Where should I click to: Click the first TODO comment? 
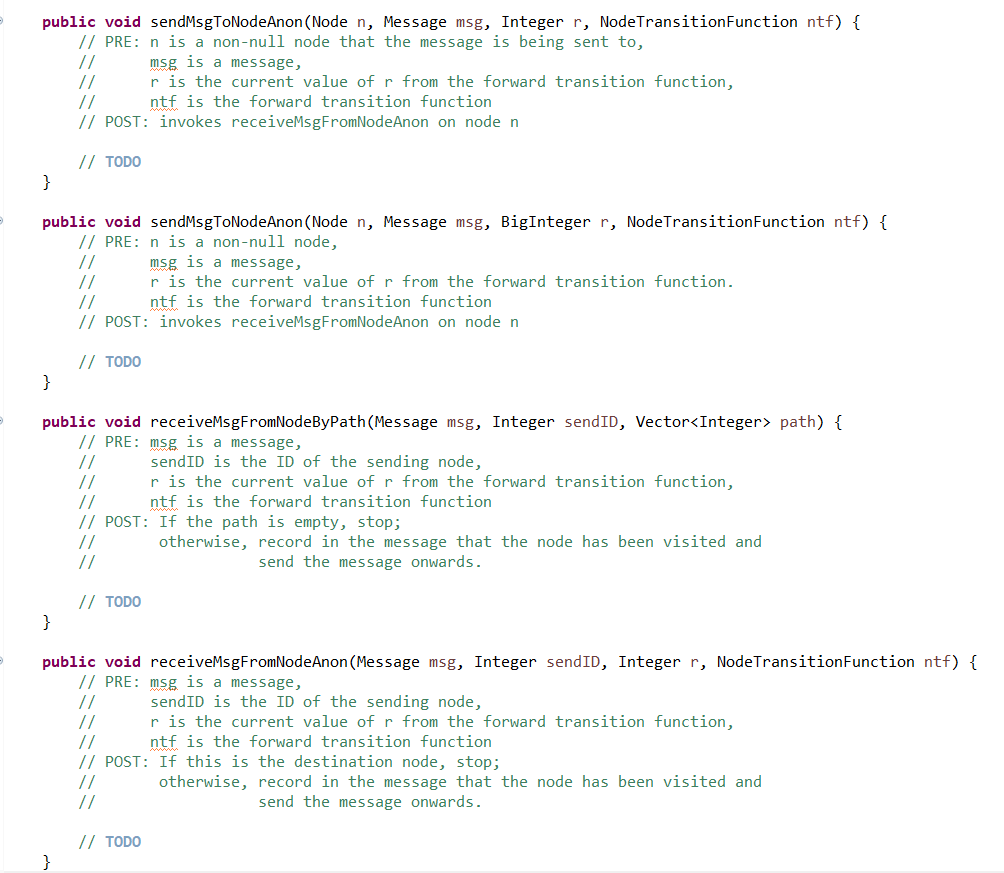tap(123, 161)
